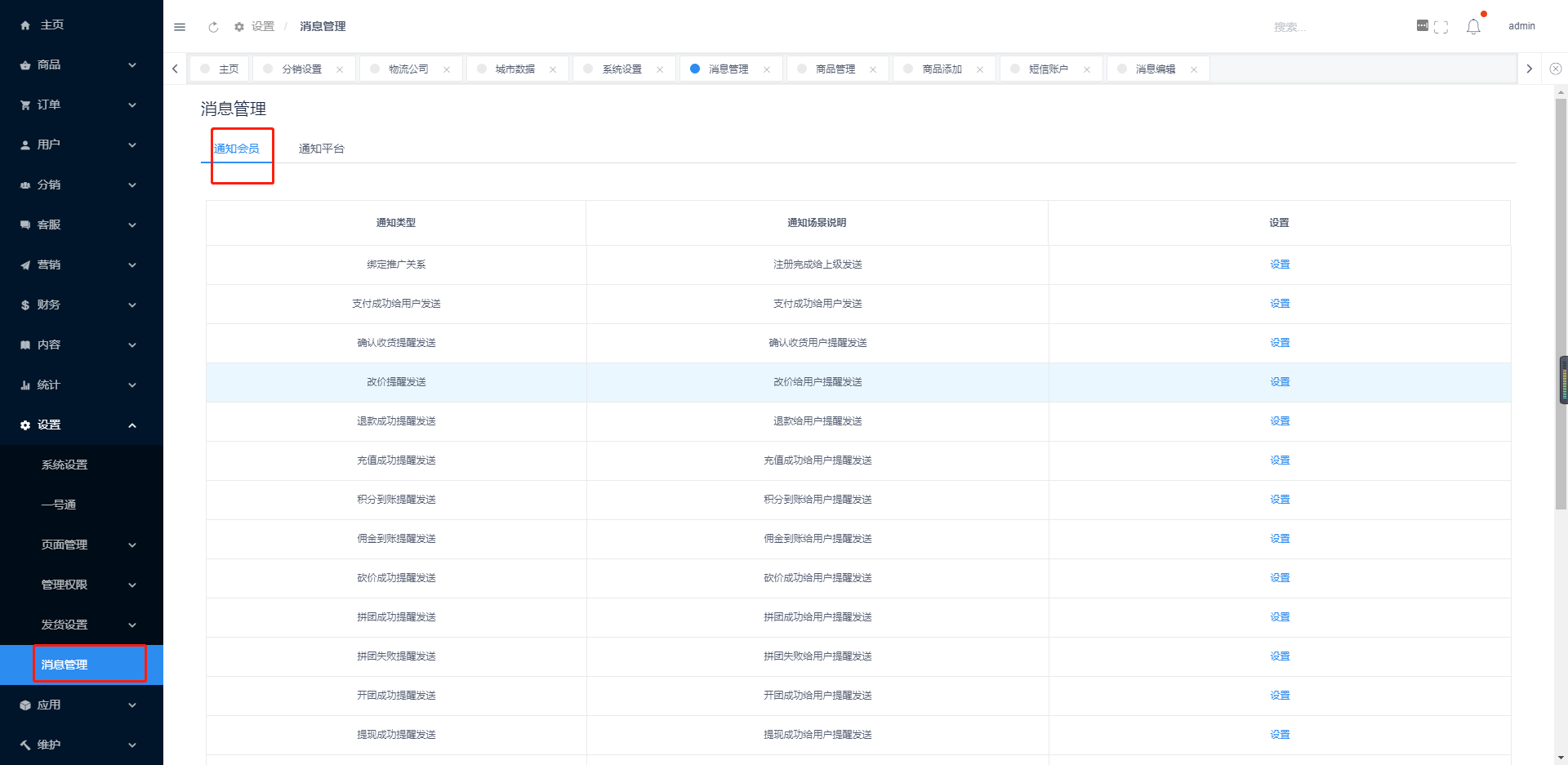Expand the 管理权限 submenu
Viewport: 1568px width, 765px height.
(x=82, y=585)
